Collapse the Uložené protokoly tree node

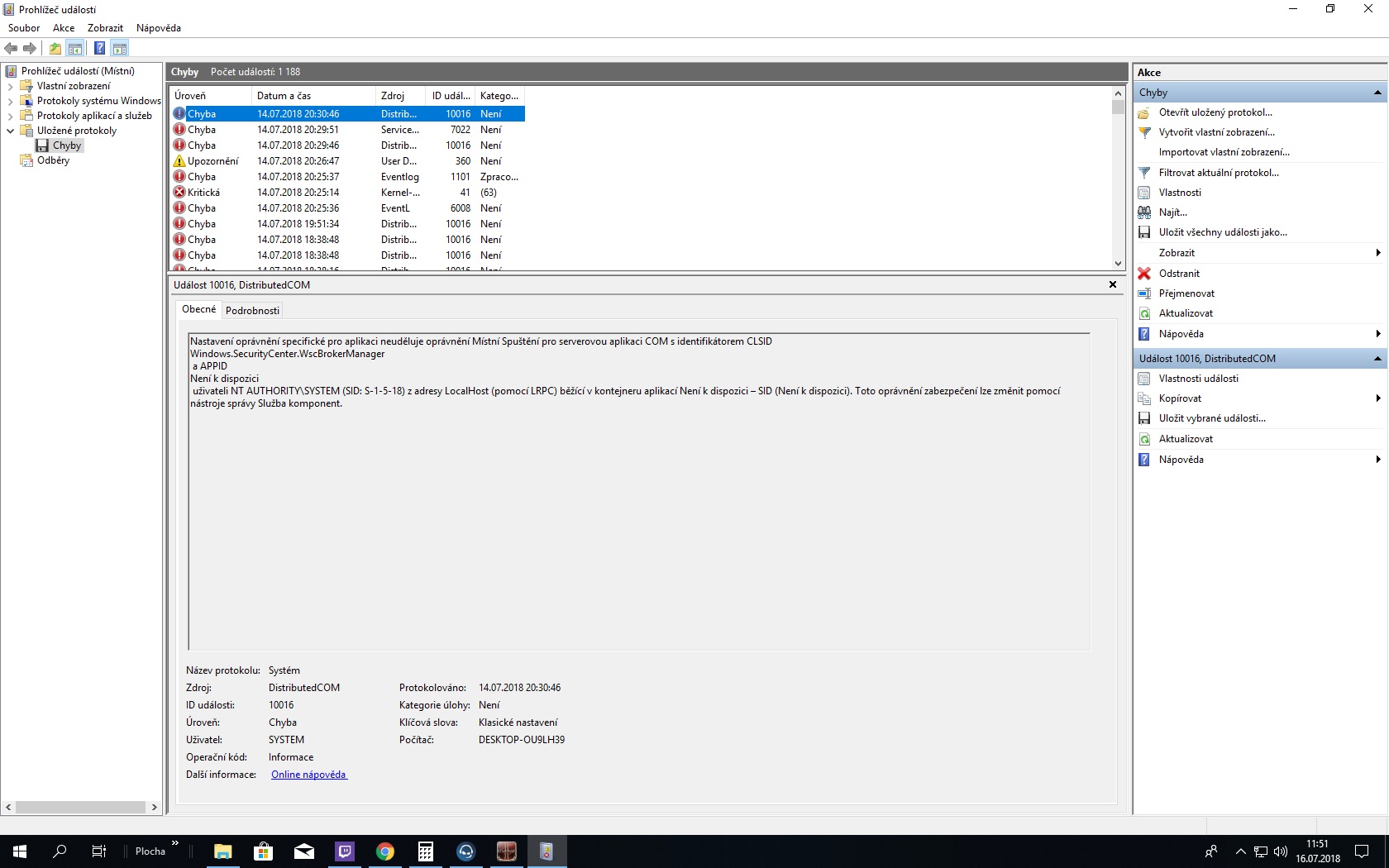click(10, 131)
